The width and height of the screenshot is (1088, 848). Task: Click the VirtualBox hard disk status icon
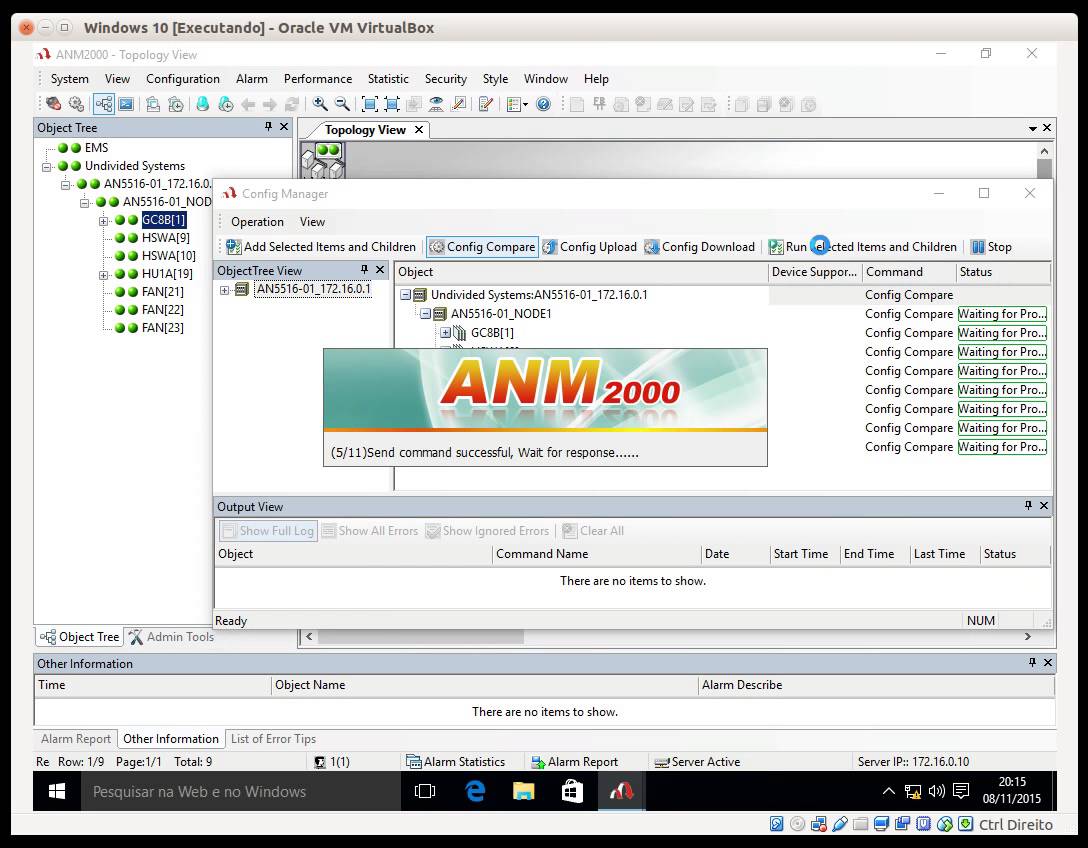coord(777,824)
